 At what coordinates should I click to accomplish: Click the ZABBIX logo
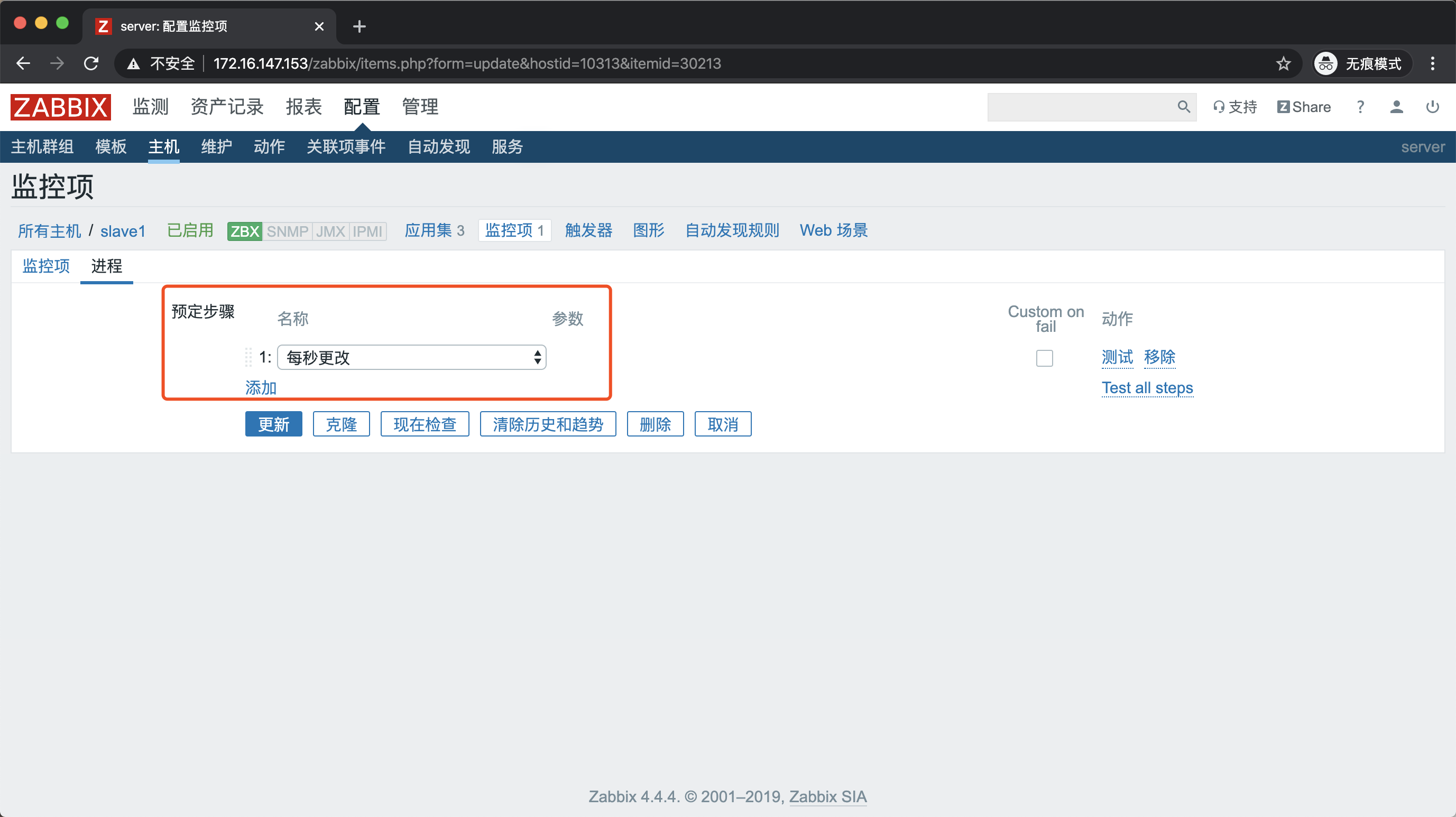click(60, 107)
